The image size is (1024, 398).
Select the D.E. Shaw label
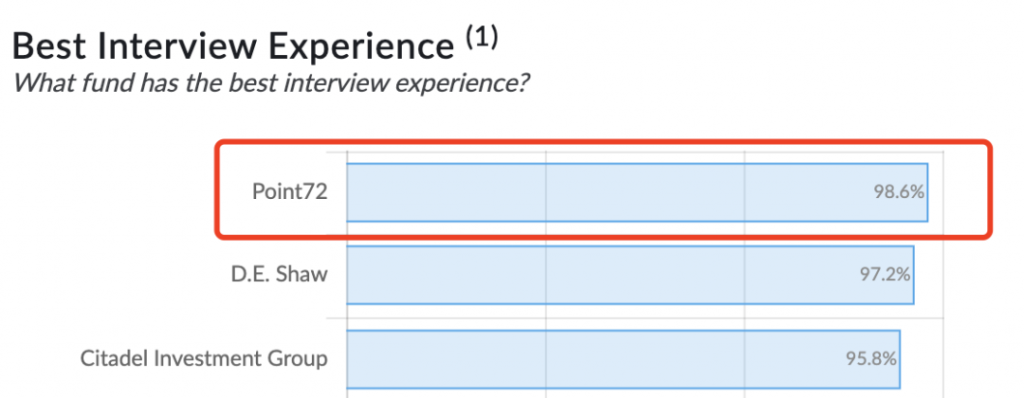tap(279, 274)
